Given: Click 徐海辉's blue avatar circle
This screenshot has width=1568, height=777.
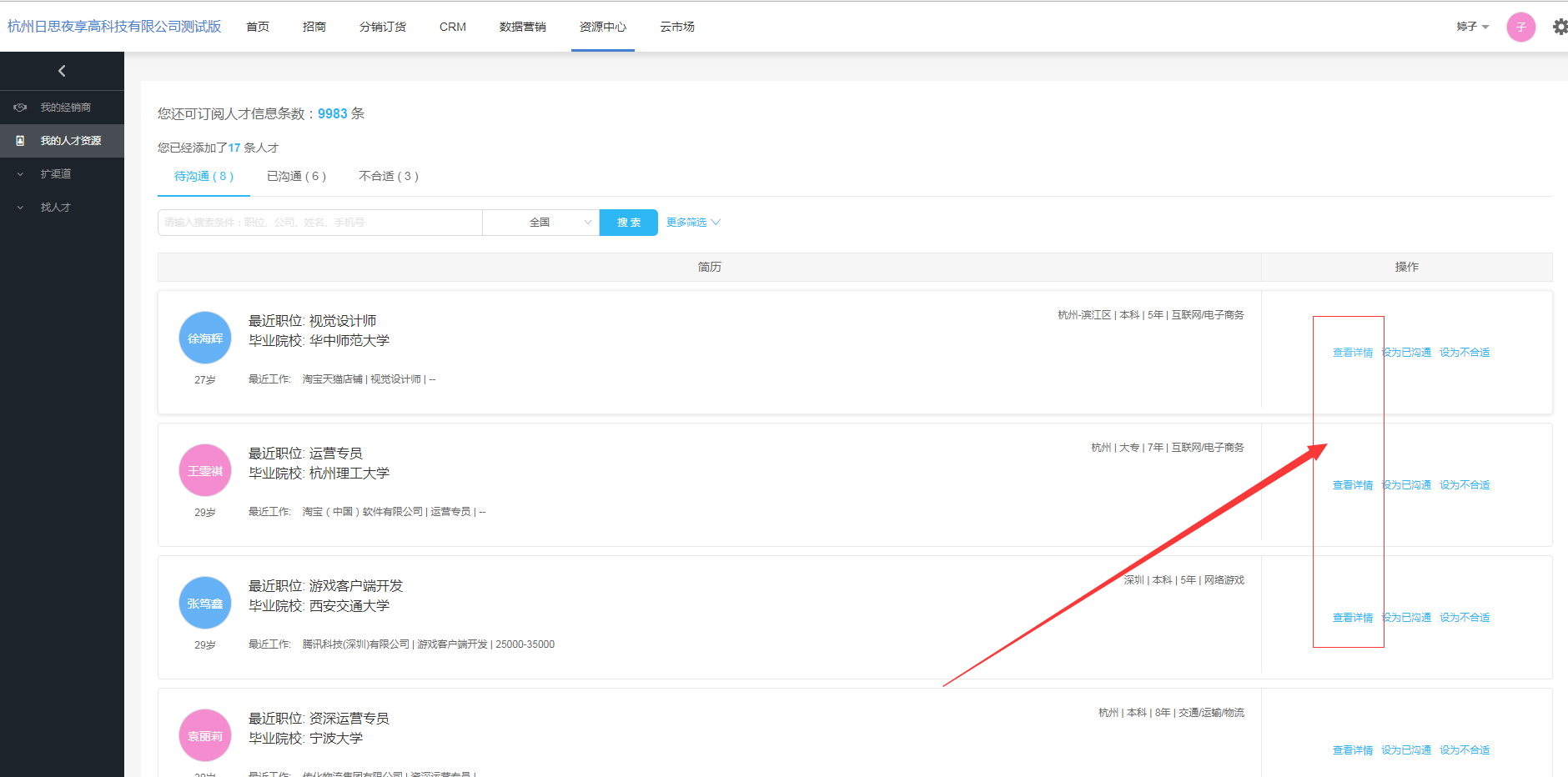Looking at the screenshot, I should [205, 338].
